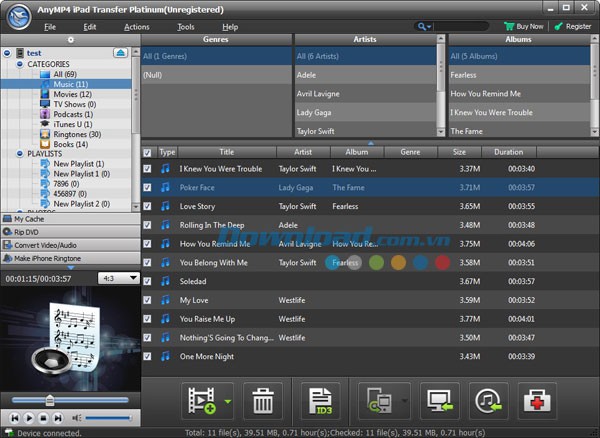Open Make iPhone Ringtone panel
Screen dimensions: 600x438
click(70, 258)
